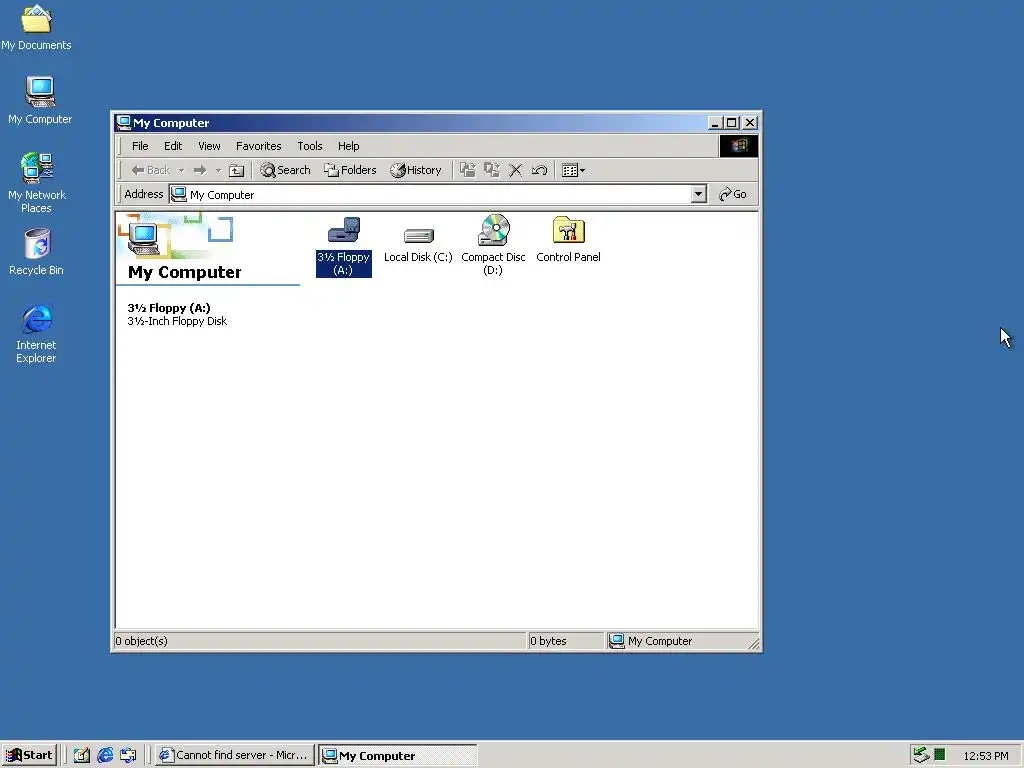Open the View menu
The image size is (1024, 768).
point(210,146)
